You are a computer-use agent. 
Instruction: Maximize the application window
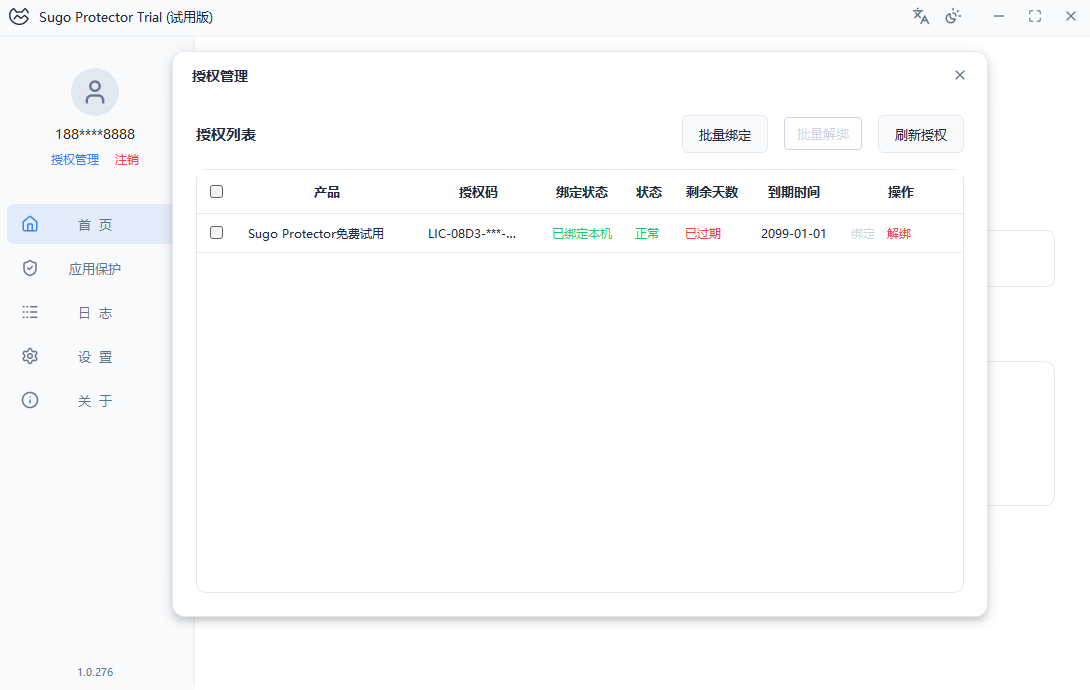pyautogui.click(x=1035, y=16)
